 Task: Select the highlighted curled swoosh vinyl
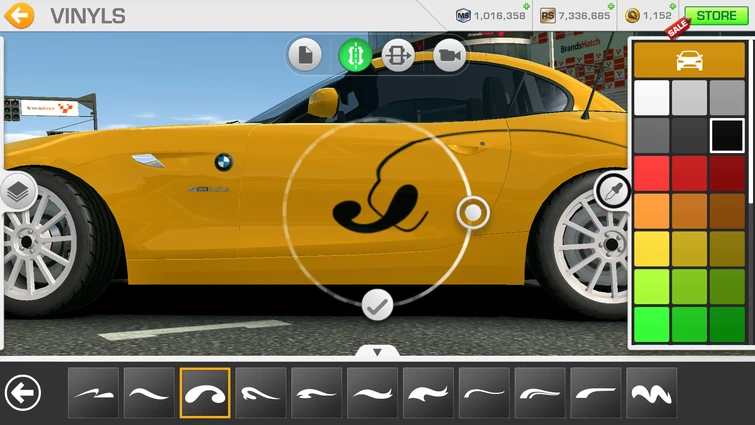205,393
